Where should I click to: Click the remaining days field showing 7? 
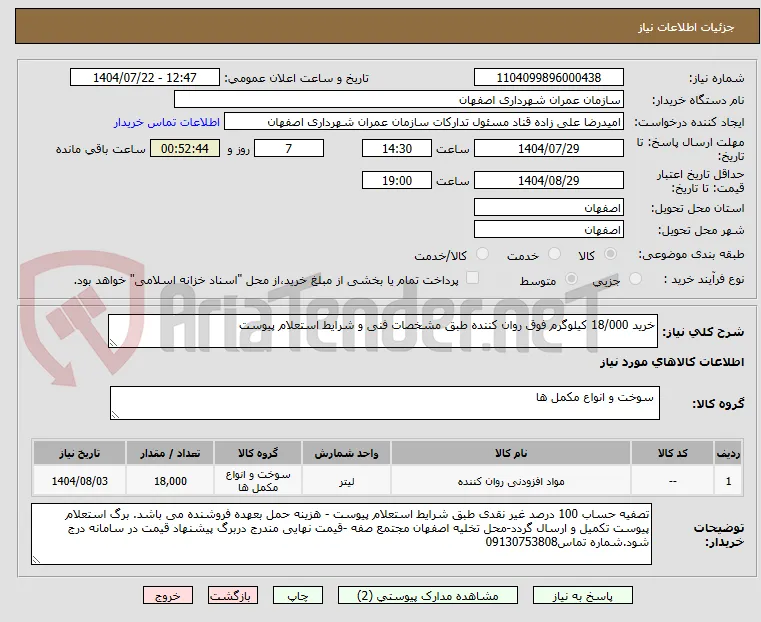289,148
